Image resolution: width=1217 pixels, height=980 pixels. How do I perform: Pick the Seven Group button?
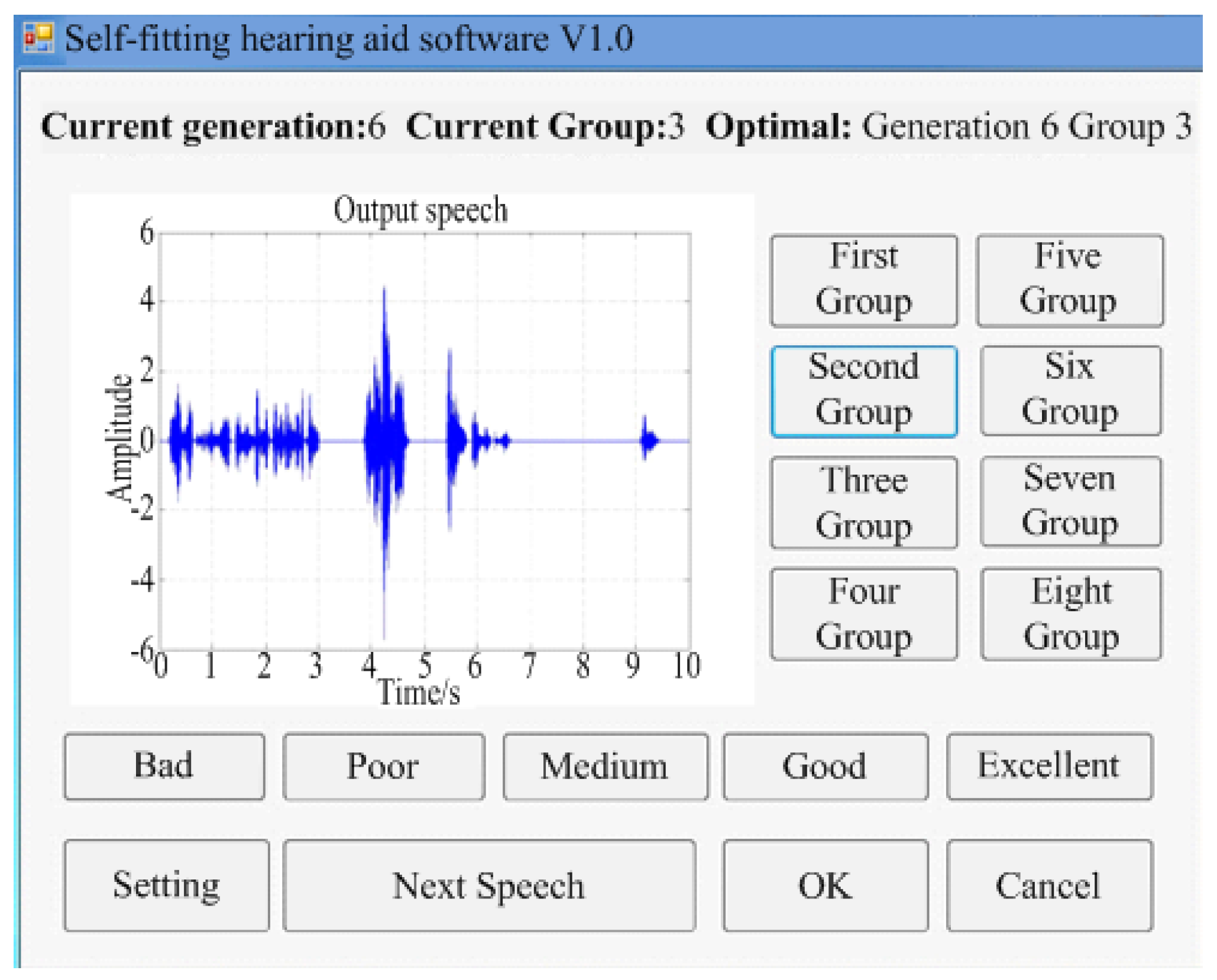[1070, 501]
